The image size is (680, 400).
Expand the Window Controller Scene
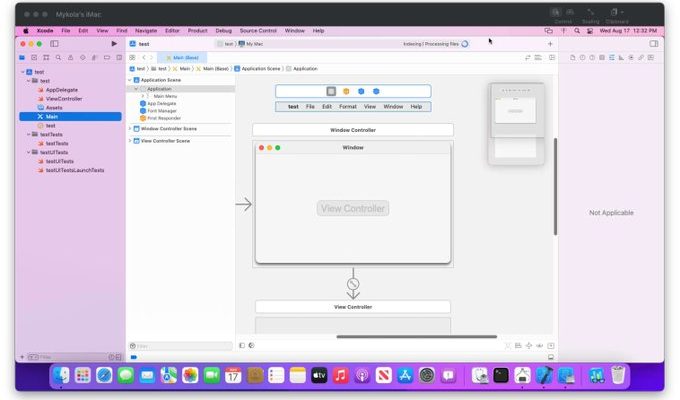coord(130,129)
